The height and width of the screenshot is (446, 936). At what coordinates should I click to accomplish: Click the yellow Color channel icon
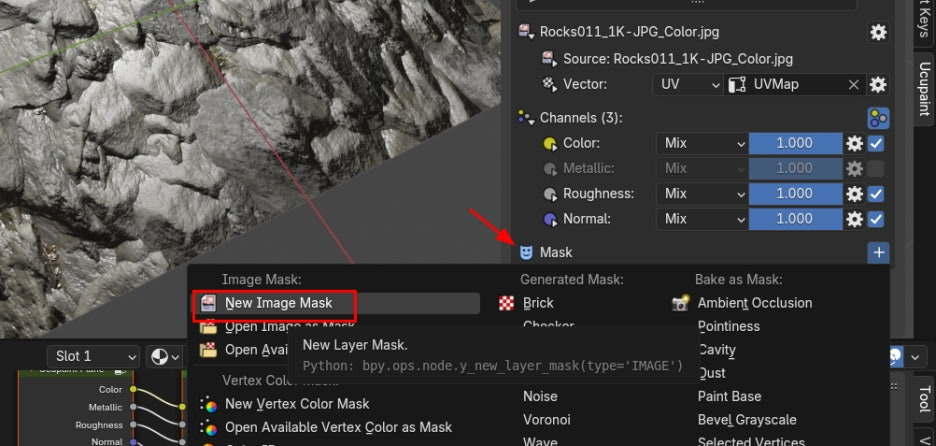[x=550, y=143]
